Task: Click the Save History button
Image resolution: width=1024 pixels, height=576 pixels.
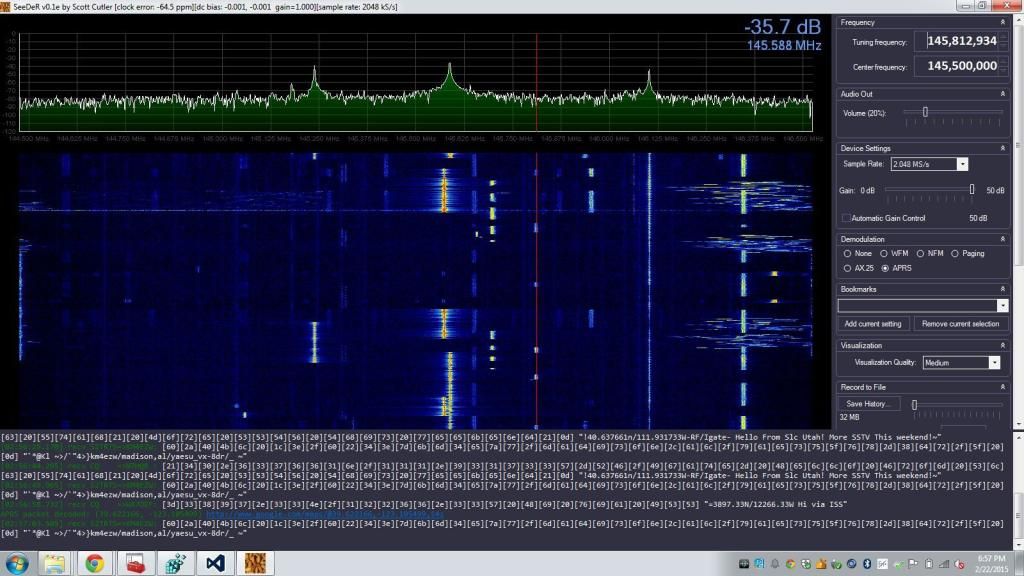Action: [869, 404]
